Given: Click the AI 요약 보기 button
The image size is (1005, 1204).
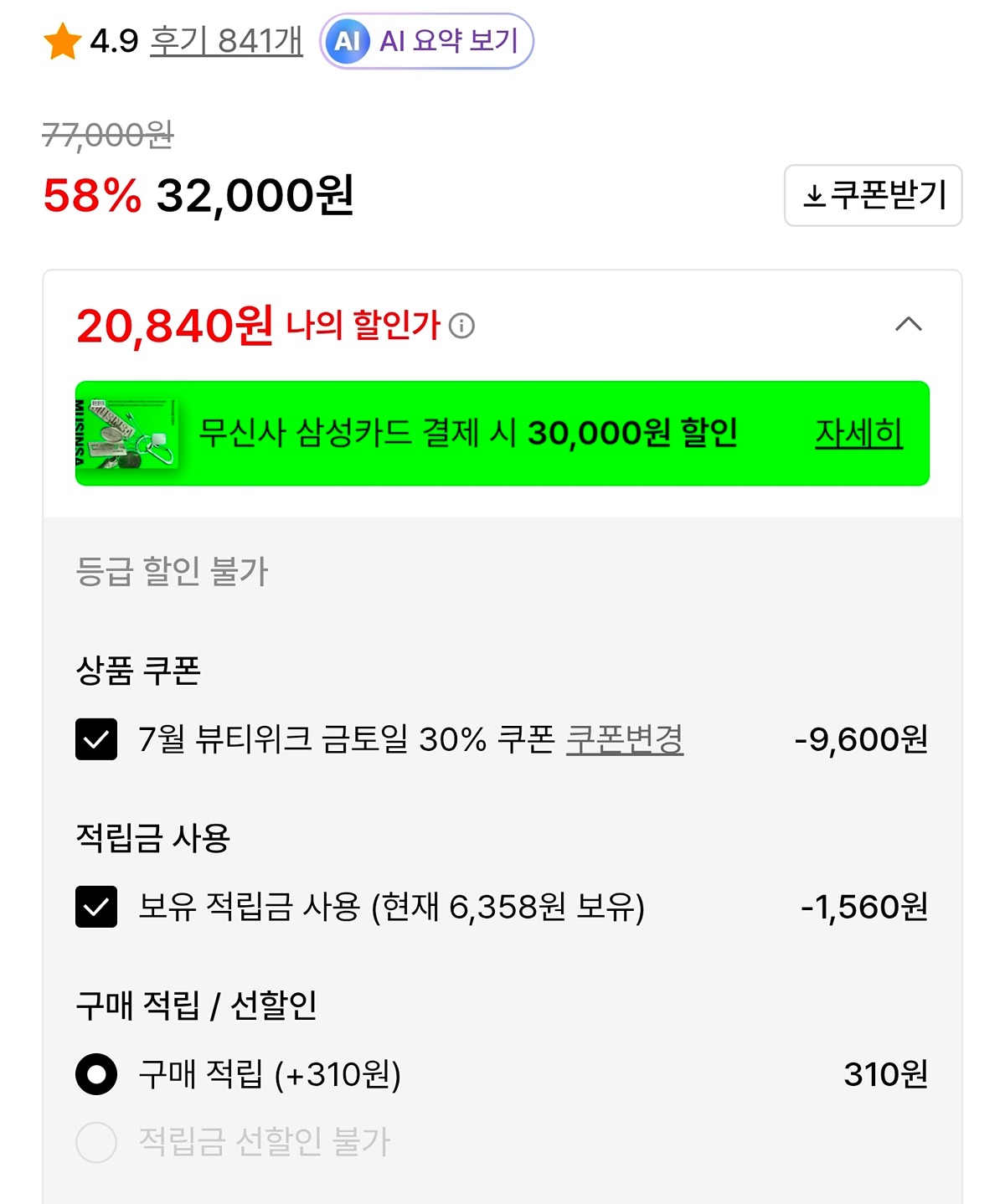Looking at the screenshot, I should click(x=426, y=41).
